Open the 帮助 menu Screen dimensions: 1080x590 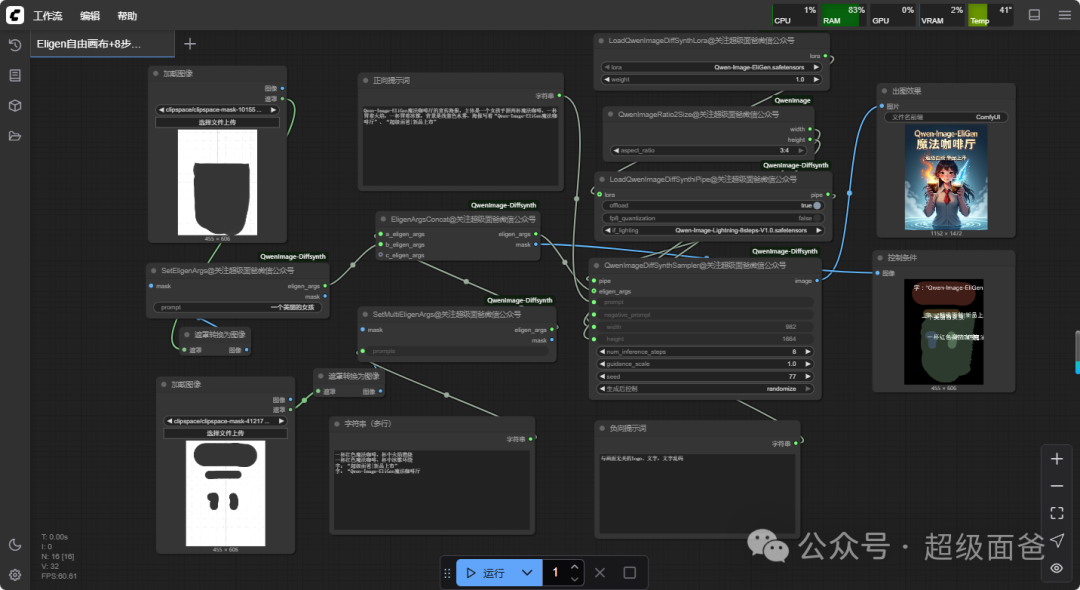click(127, 15)
